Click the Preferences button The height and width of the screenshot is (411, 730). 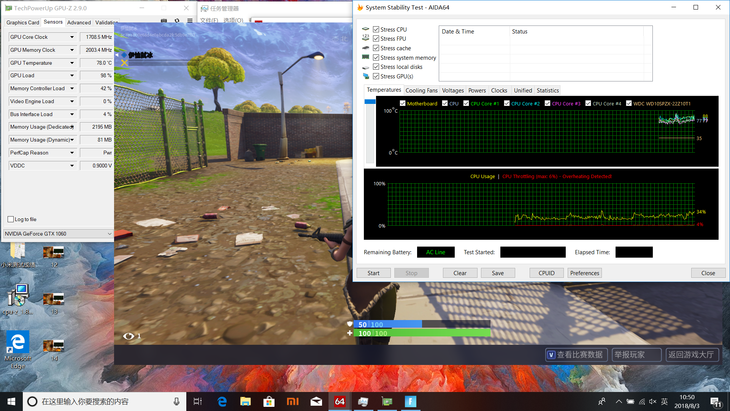[584, 273]
